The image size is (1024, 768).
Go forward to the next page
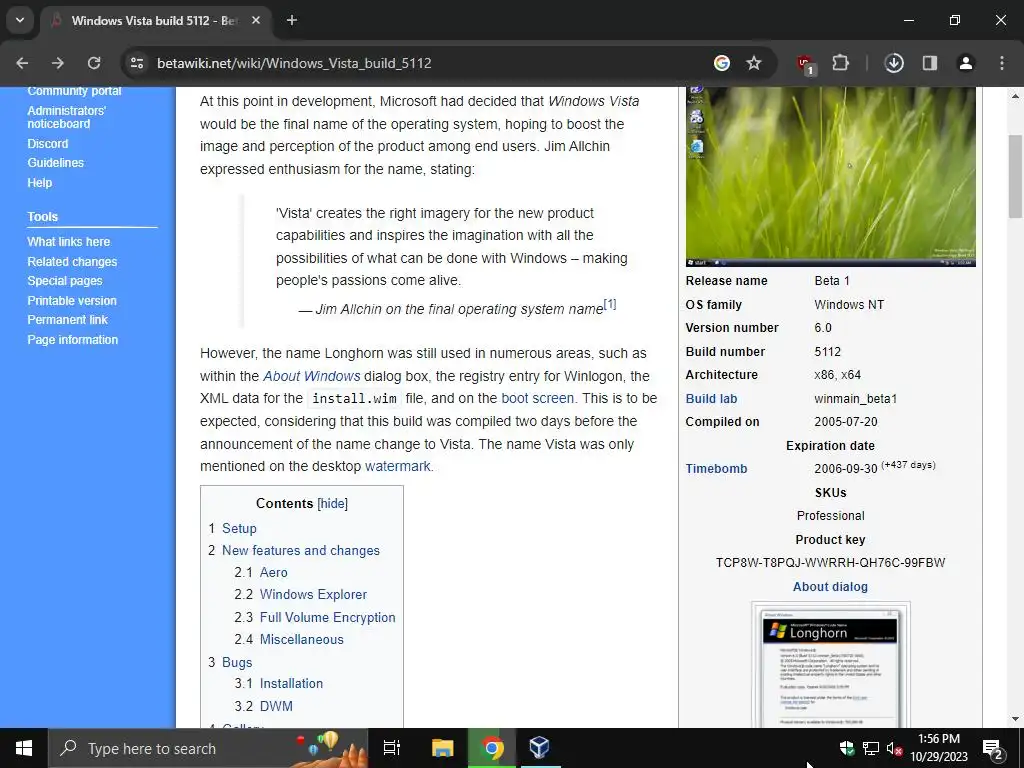(58, 63)
